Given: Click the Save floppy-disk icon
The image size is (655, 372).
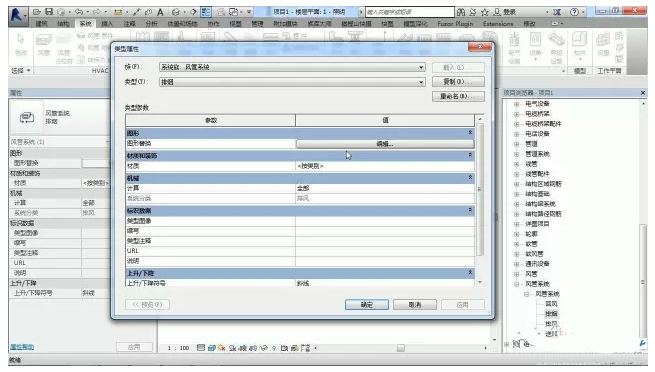Looking at the screenshot, I should 49,12.
